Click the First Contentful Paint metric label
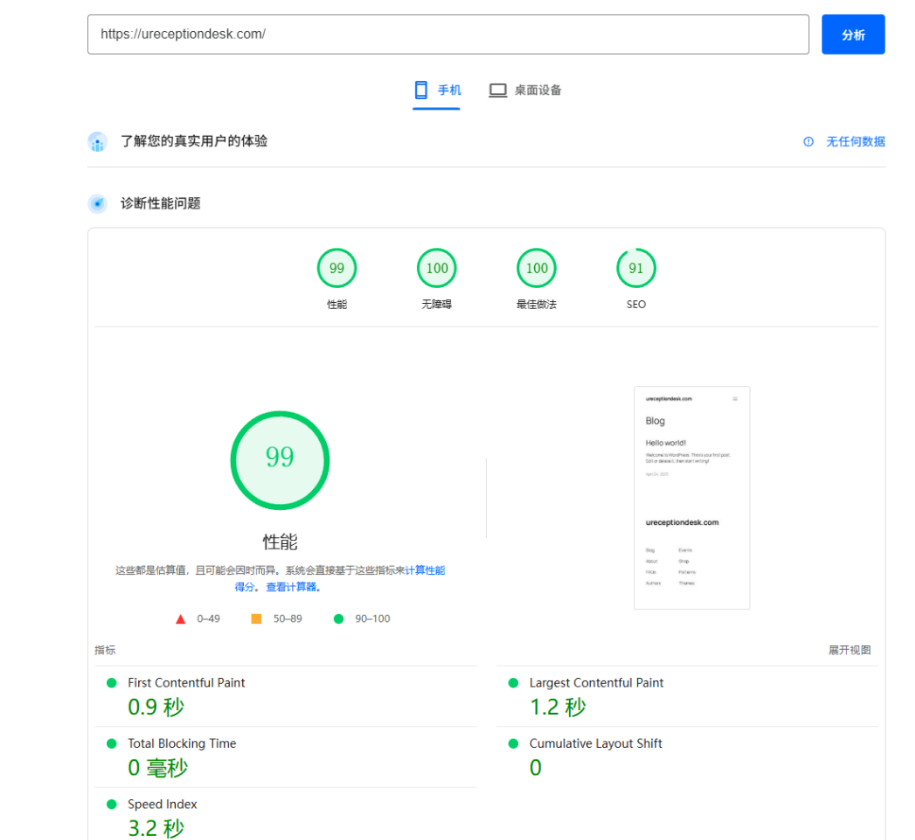 pyautogui.click(x=186, y=683)
